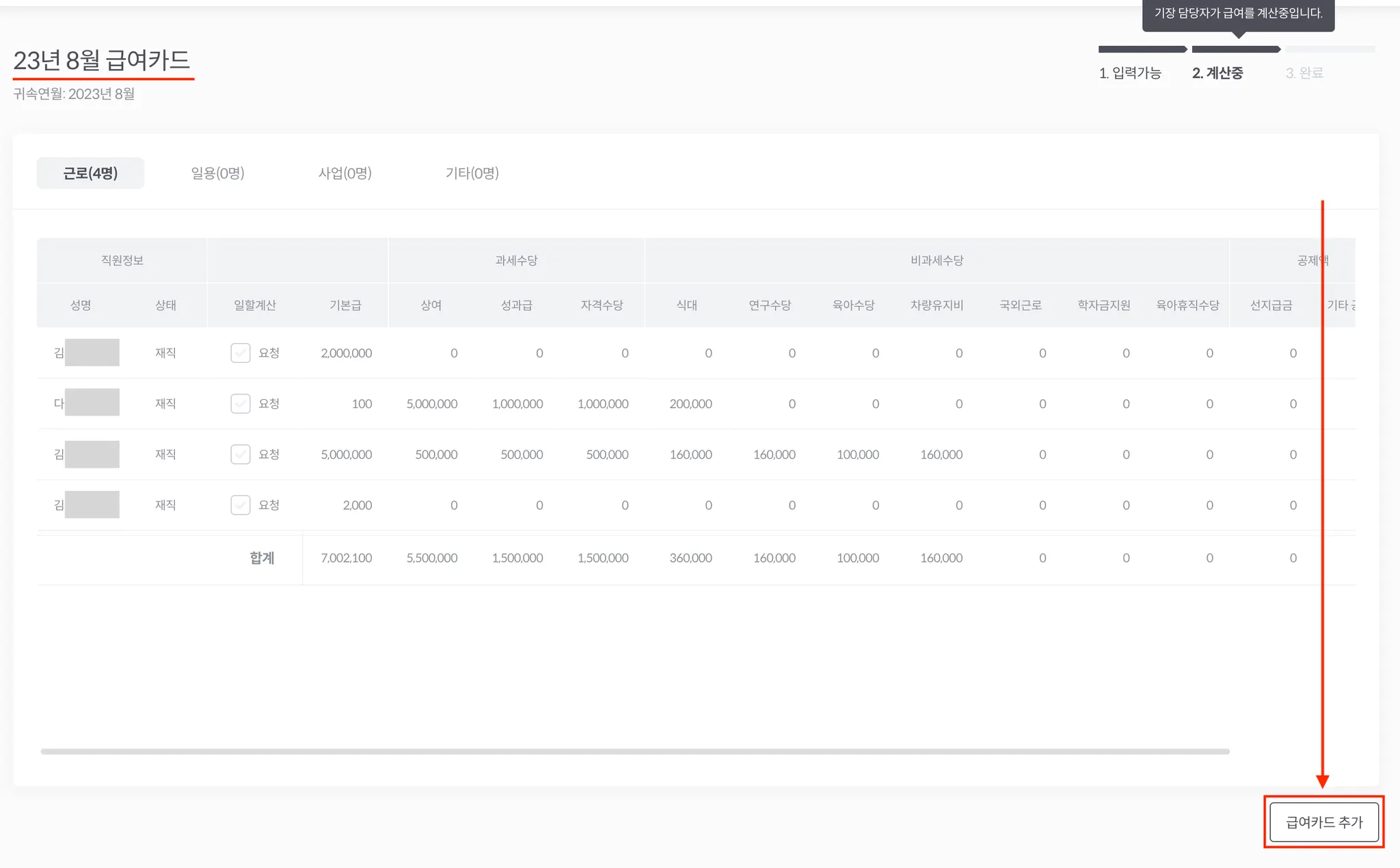
Task: Click the 100,000 육아수당 cell in third row
Action: point(857,454)
